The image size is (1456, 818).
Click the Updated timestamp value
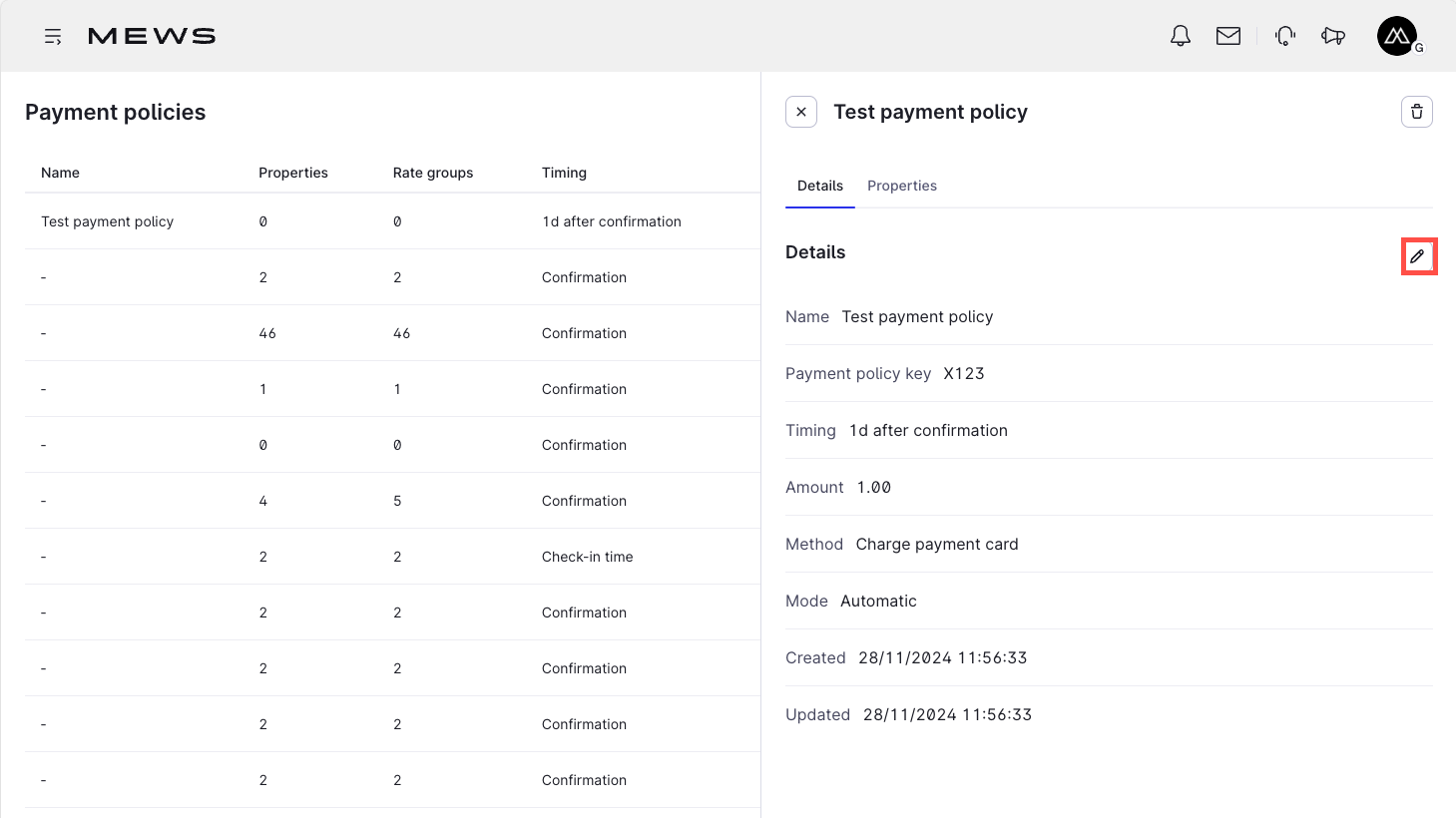coord(948,714)
